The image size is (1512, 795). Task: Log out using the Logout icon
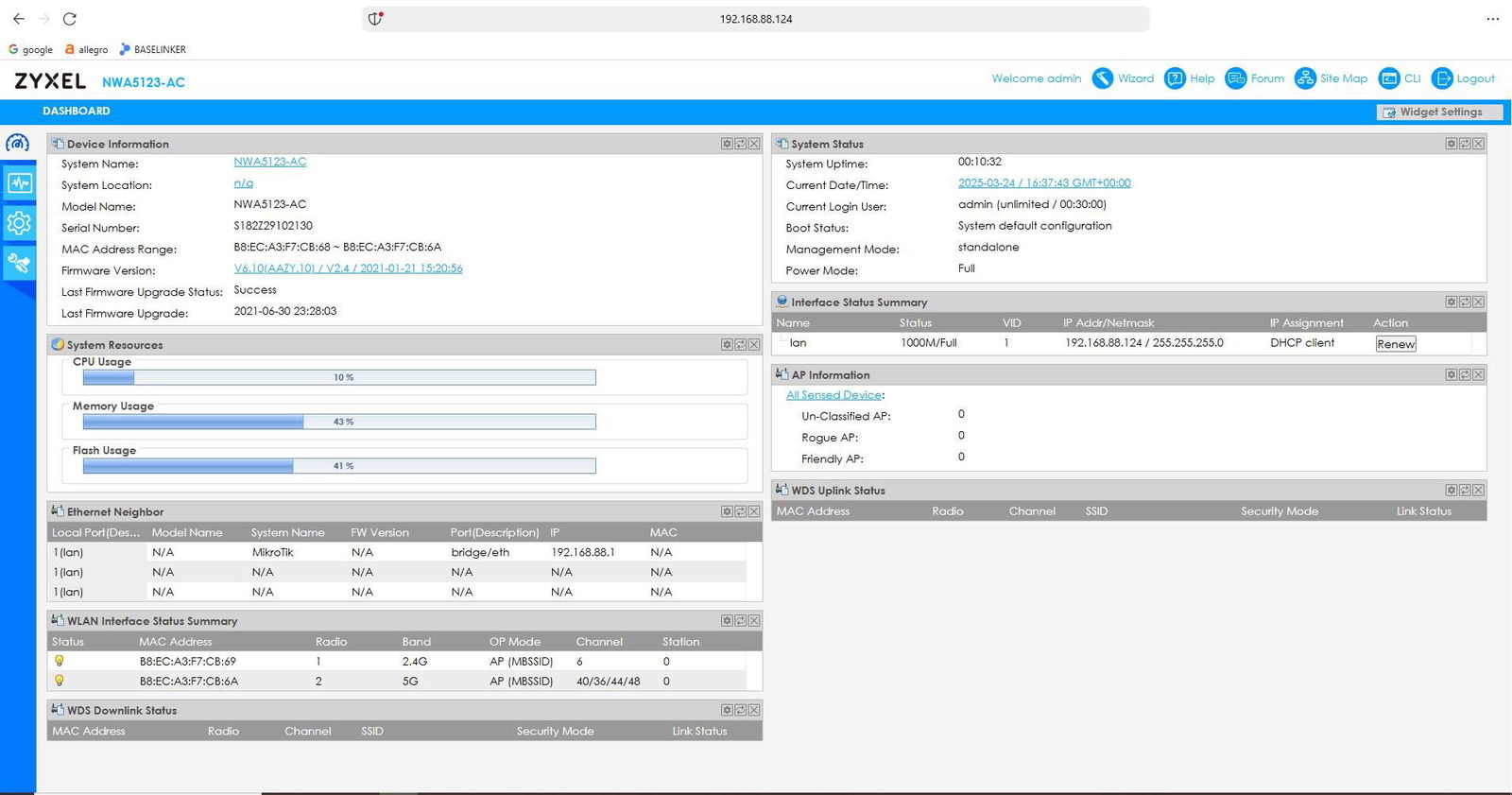tap(1442, 78)
